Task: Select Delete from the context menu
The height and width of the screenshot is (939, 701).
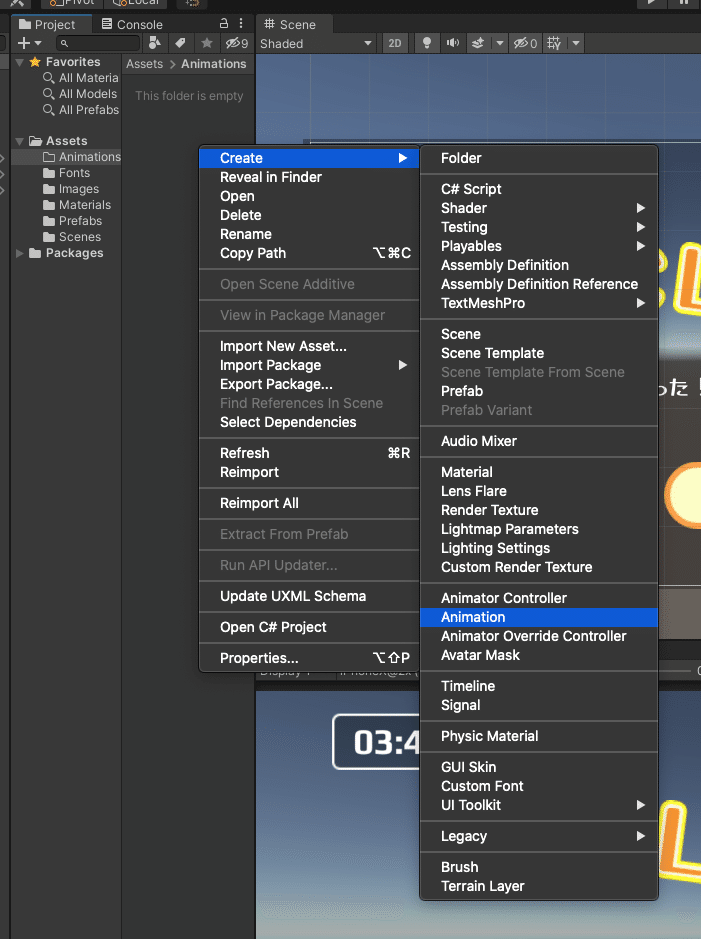Action: pyautogui.click(x=309, y=216)
